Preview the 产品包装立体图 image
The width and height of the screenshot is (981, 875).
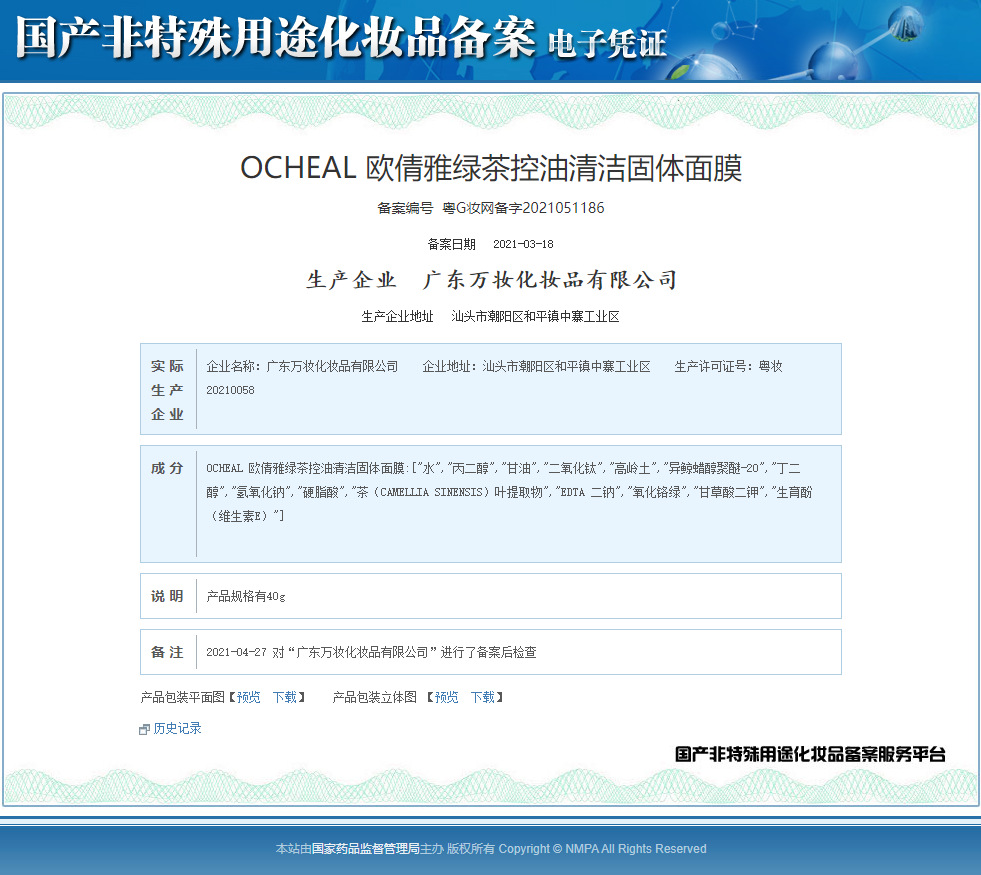click(x=446, y=697)
